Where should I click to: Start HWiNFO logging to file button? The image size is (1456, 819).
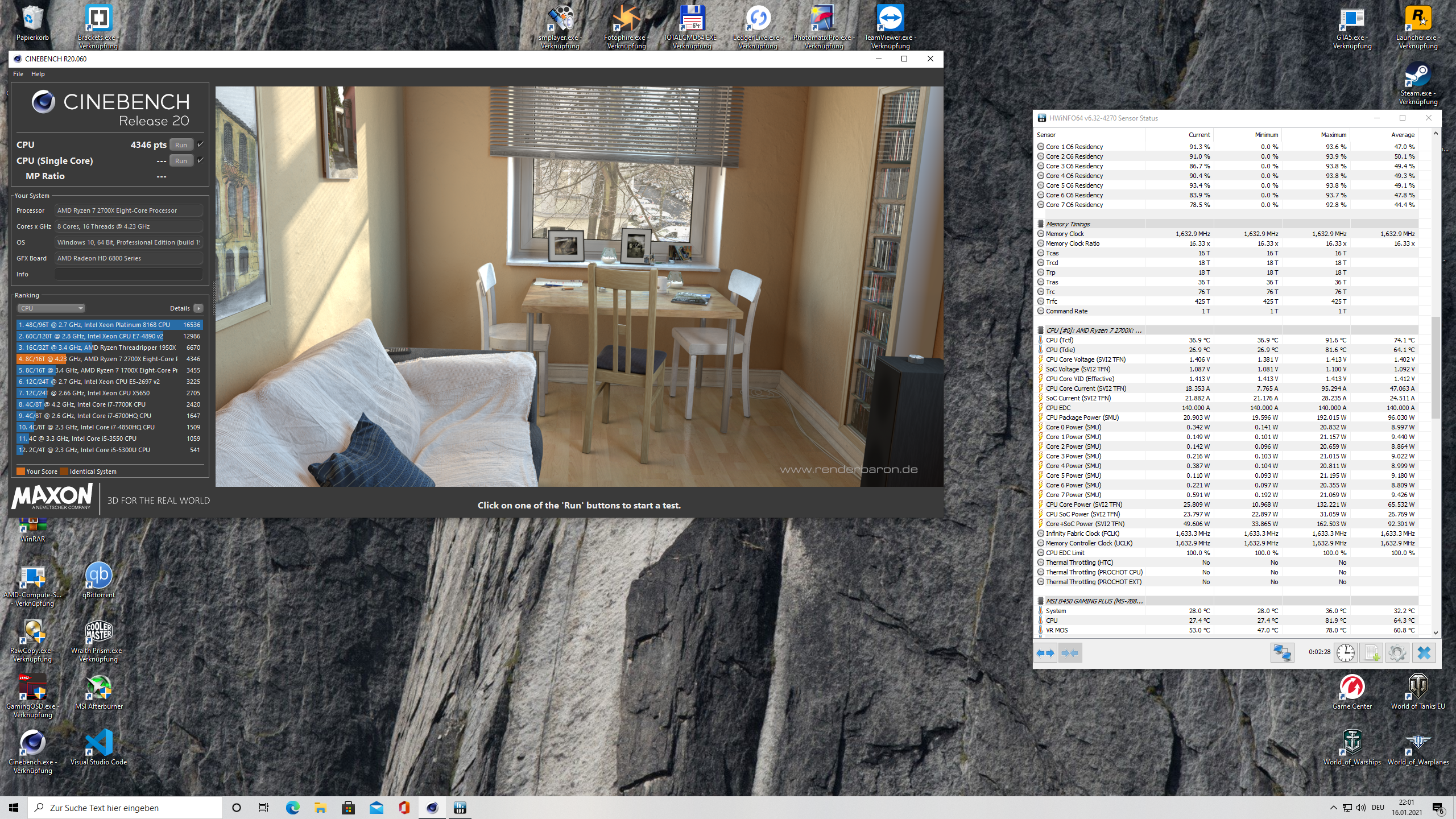(x=1371, y=653)
